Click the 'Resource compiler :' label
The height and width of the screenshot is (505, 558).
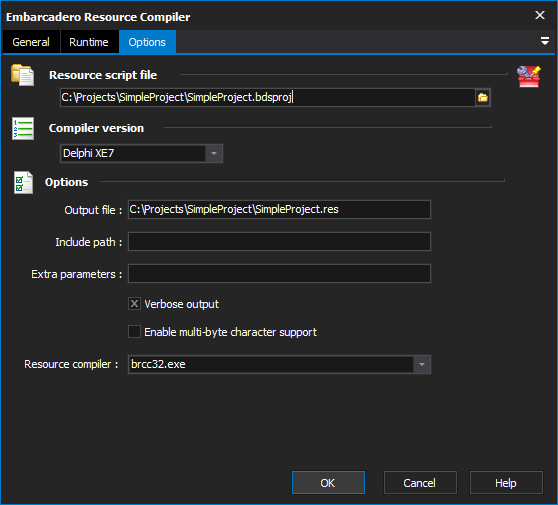point(71,364)
